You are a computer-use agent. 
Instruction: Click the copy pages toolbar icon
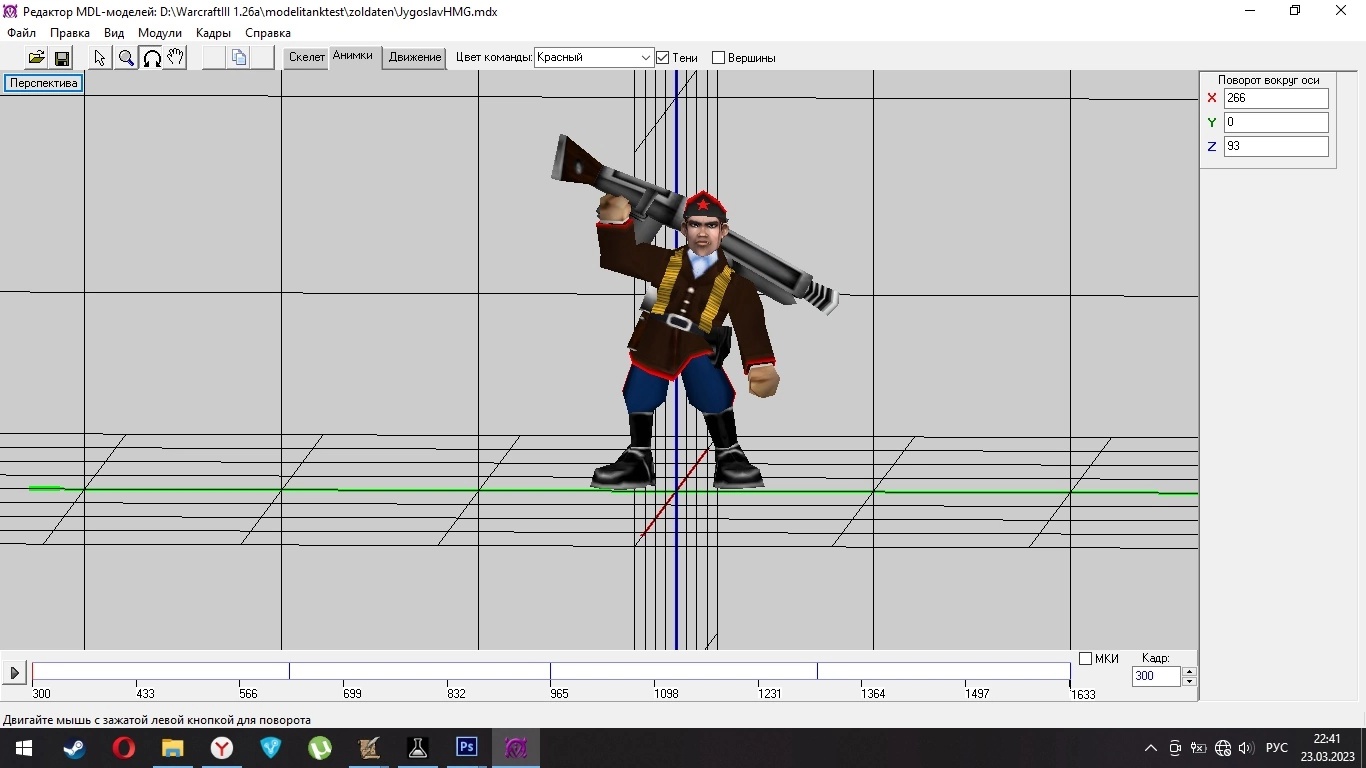239,58
